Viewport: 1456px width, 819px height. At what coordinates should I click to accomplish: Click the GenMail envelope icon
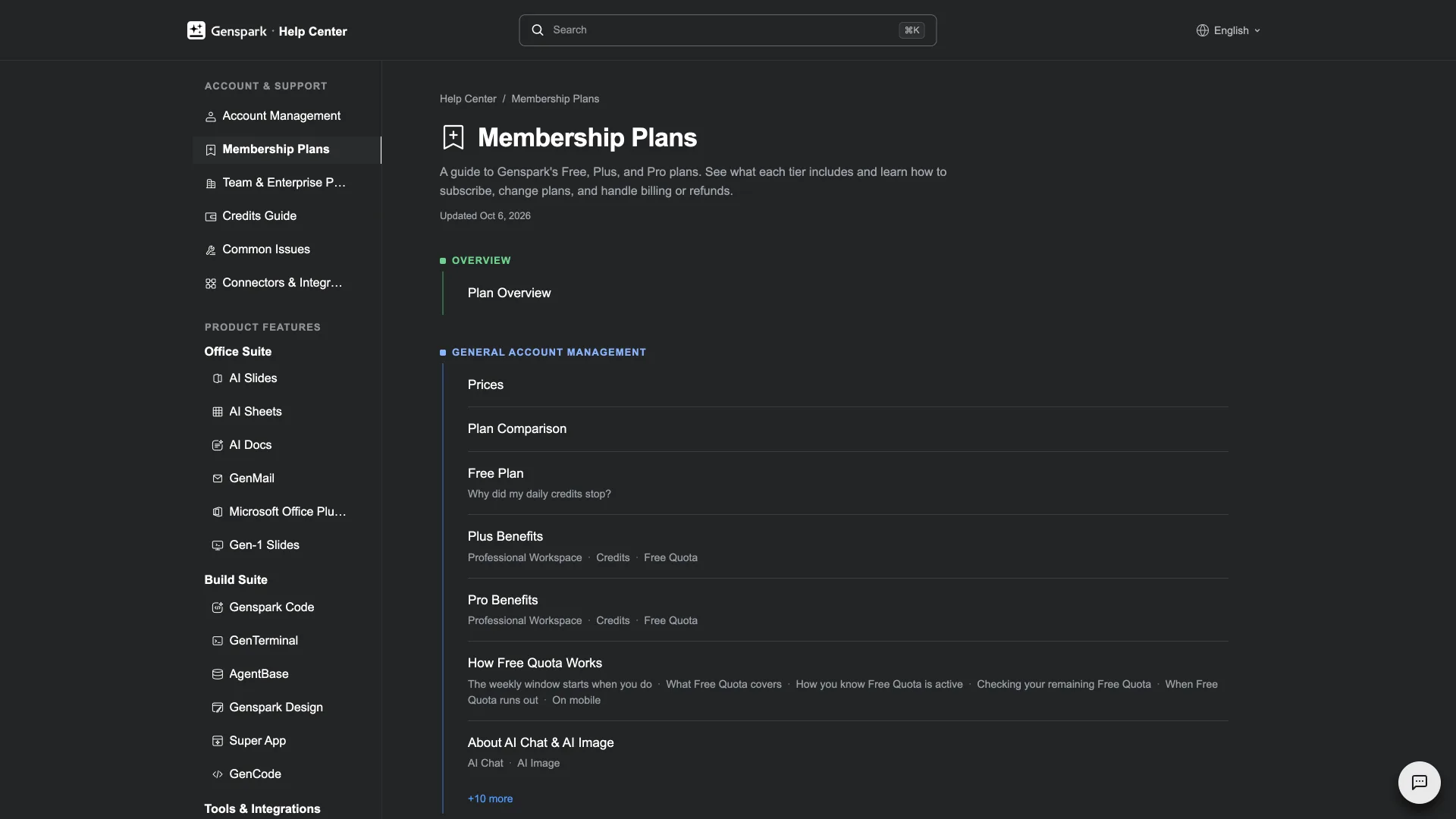pyautogui.click(x=218, y=479)
